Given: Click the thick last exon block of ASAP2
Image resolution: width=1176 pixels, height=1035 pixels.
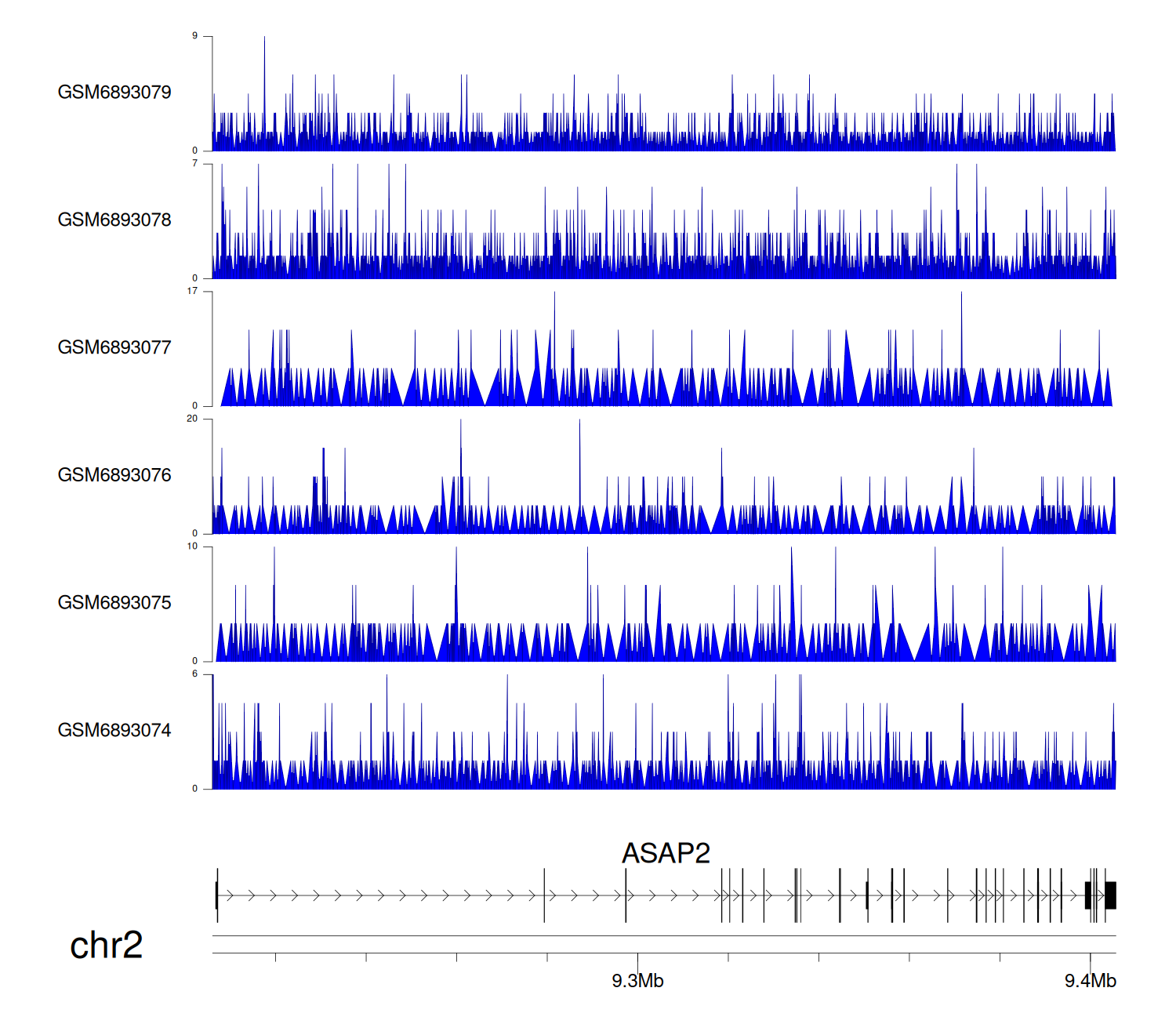Looking at the screenshot, I should tap(1110, 895).
